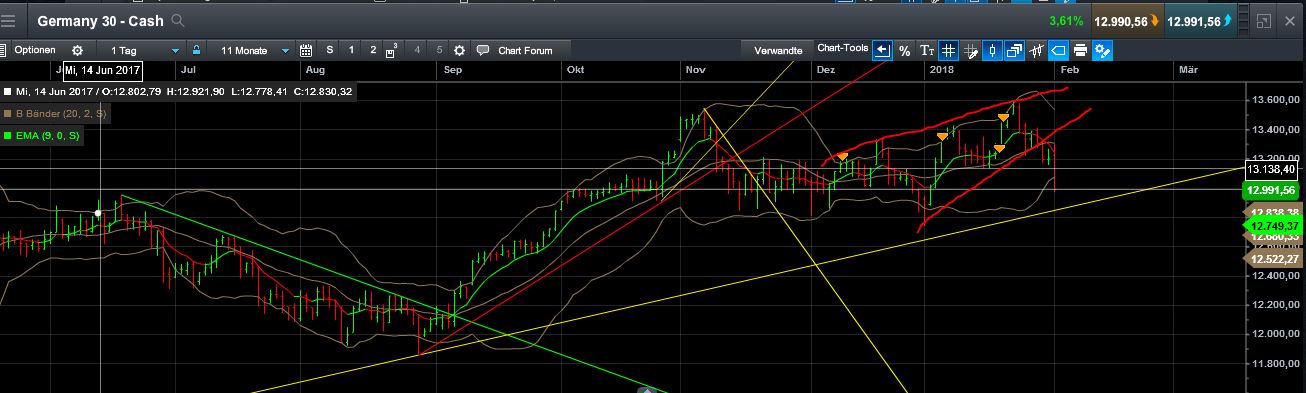1306x393 pixels.
Task: Click the 2018 label on time axis
Action: click(941, 70)
